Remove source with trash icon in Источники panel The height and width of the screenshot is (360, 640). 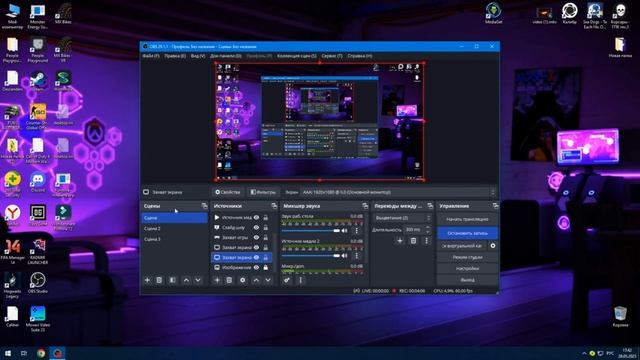229,280
